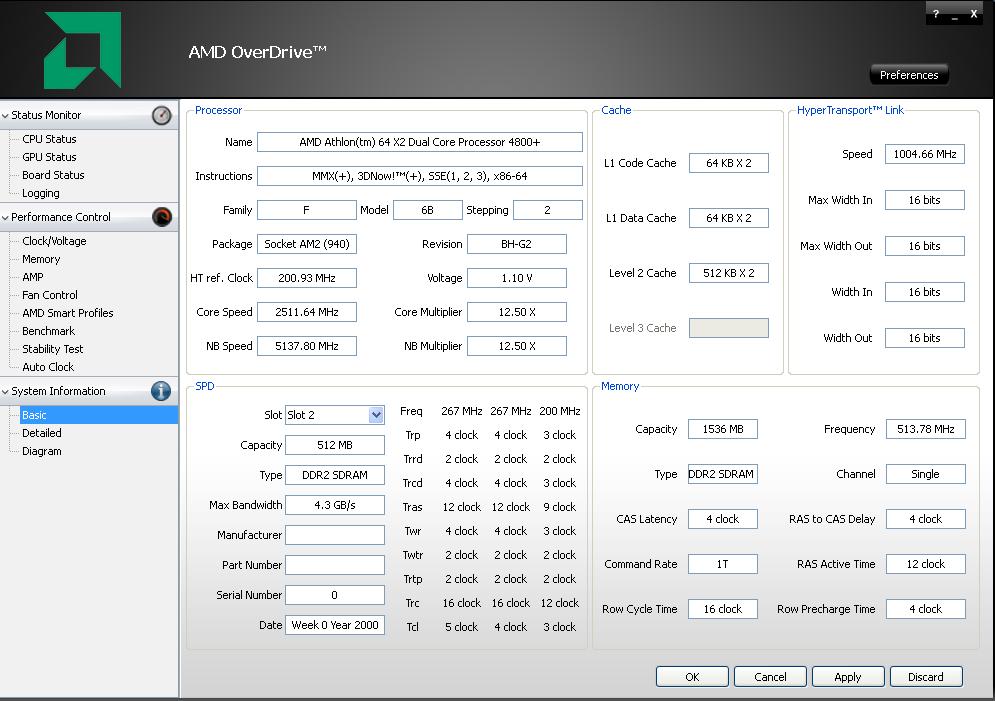Click the RAS to CAS Delay field
The width and height of the screenshot is (995, 701).
tap(926, 519)
